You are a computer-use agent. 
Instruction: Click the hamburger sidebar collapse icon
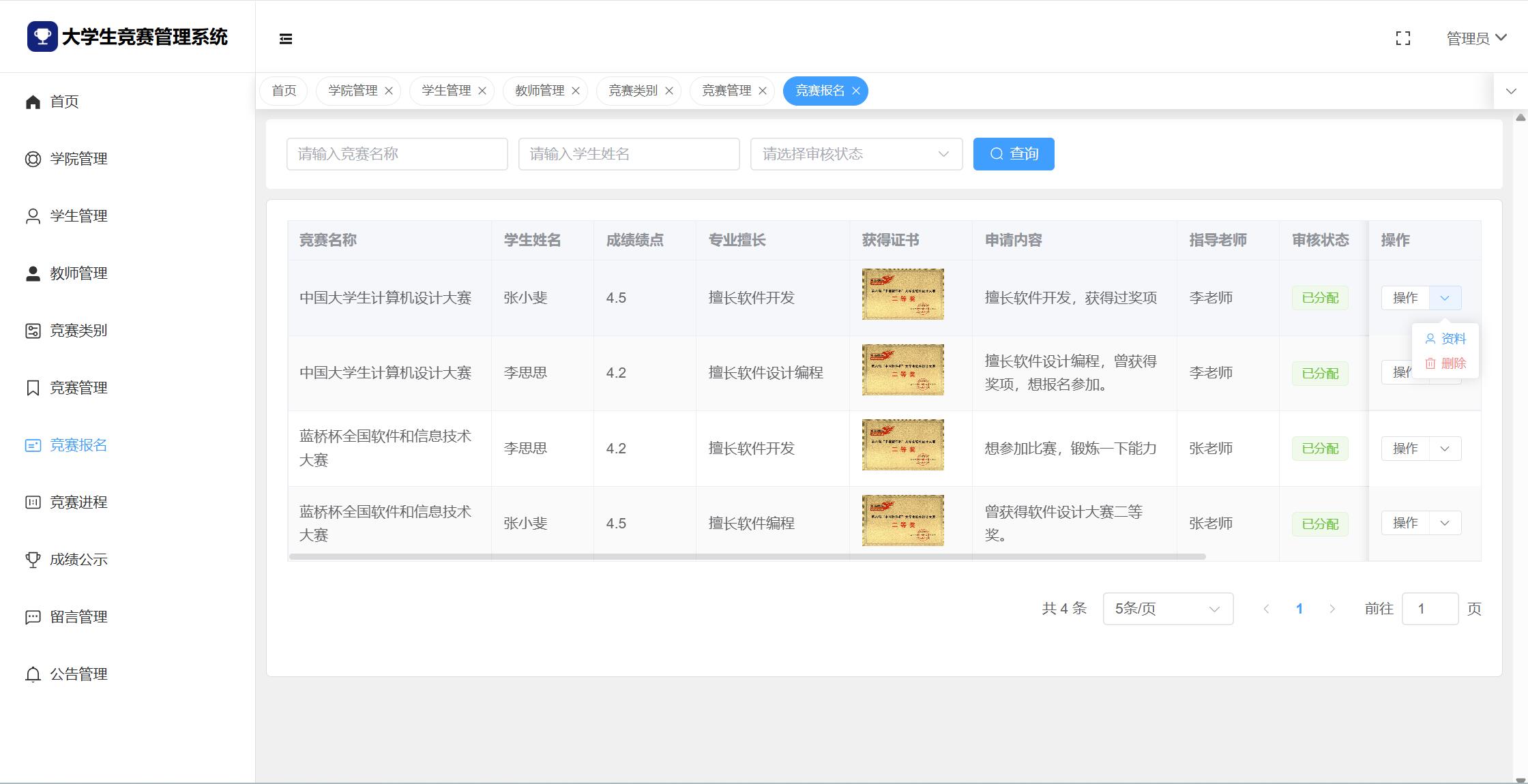(x=286, y=39)
